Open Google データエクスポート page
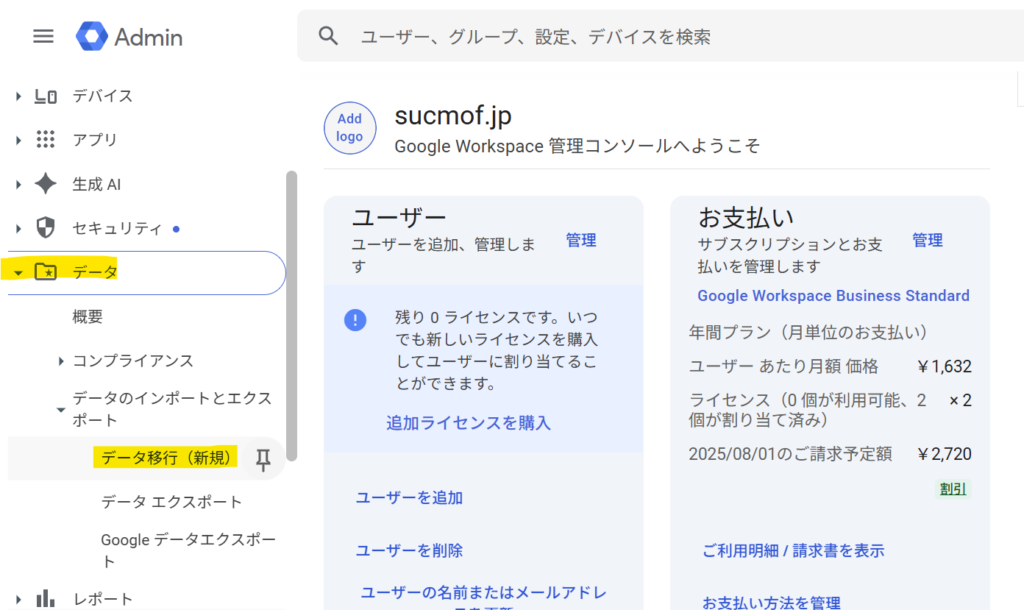Screen dimensions: 1024x610 click(188, 550)
